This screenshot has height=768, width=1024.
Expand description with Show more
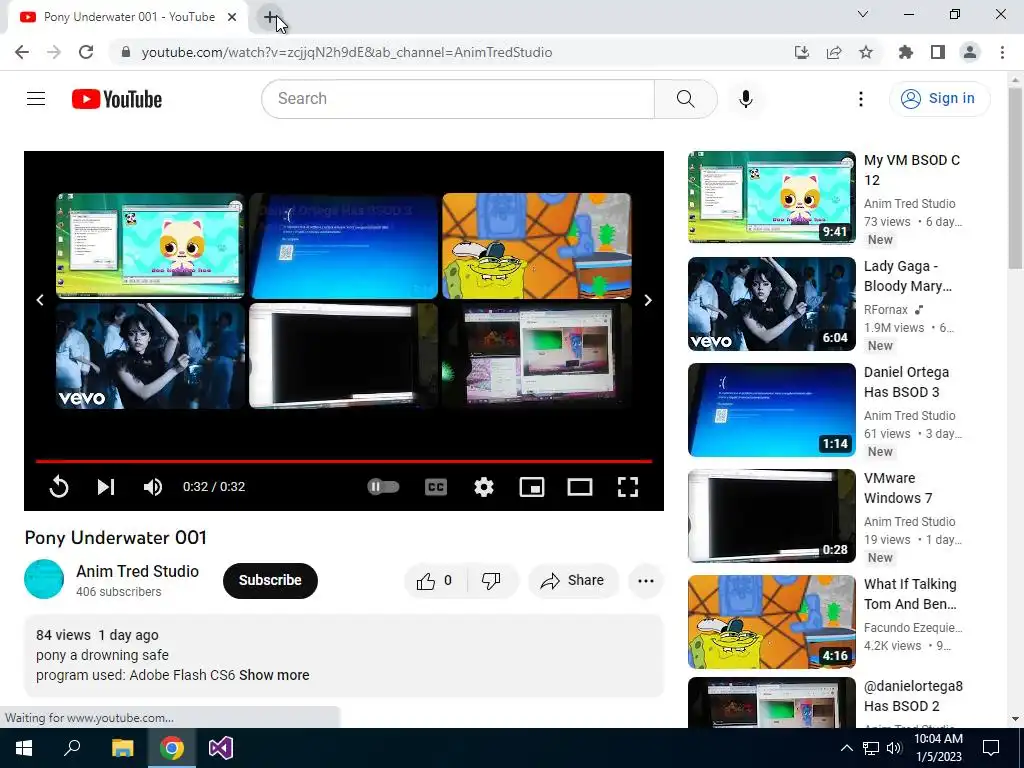[274, 675]
